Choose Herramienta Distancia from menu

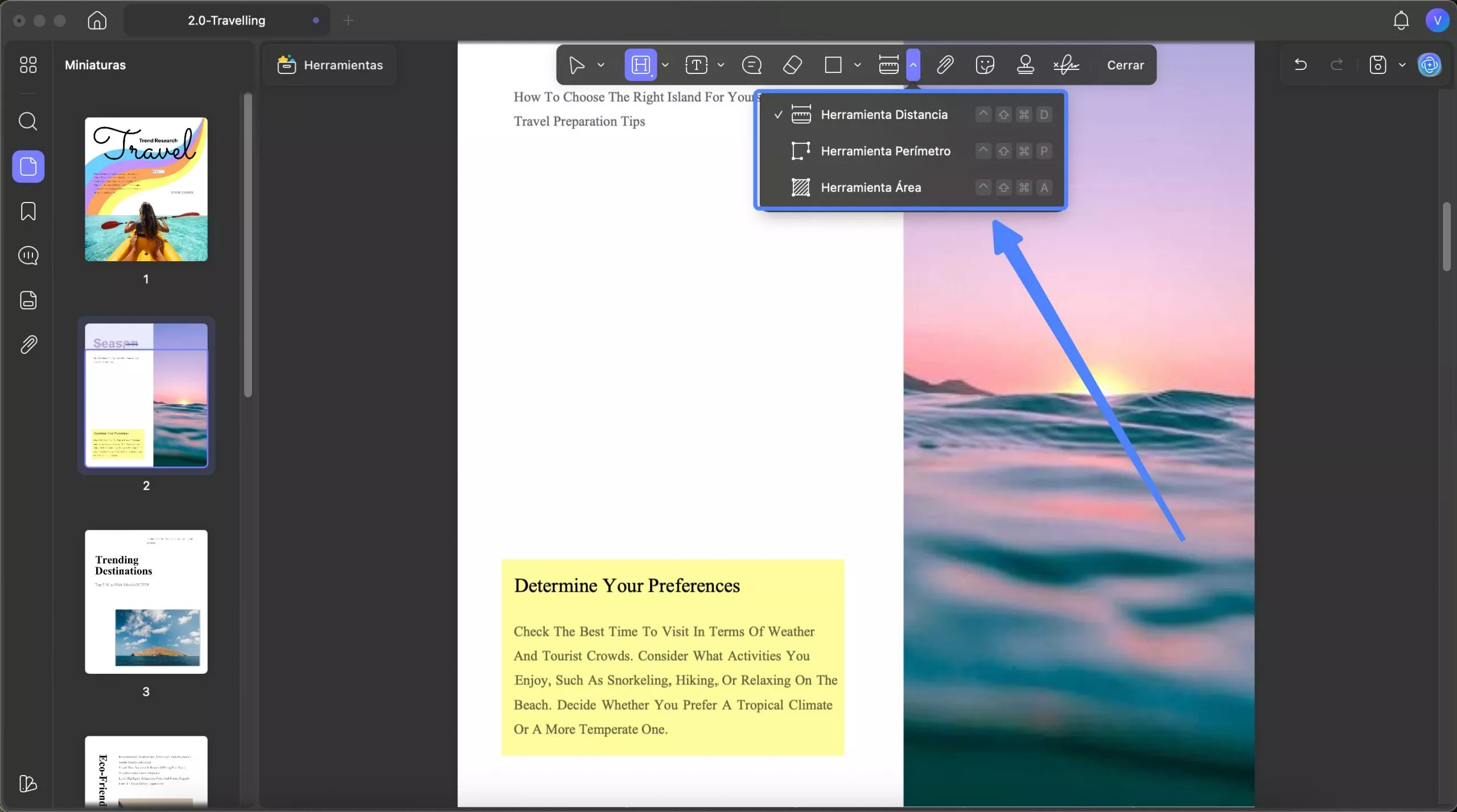(912, 114)
